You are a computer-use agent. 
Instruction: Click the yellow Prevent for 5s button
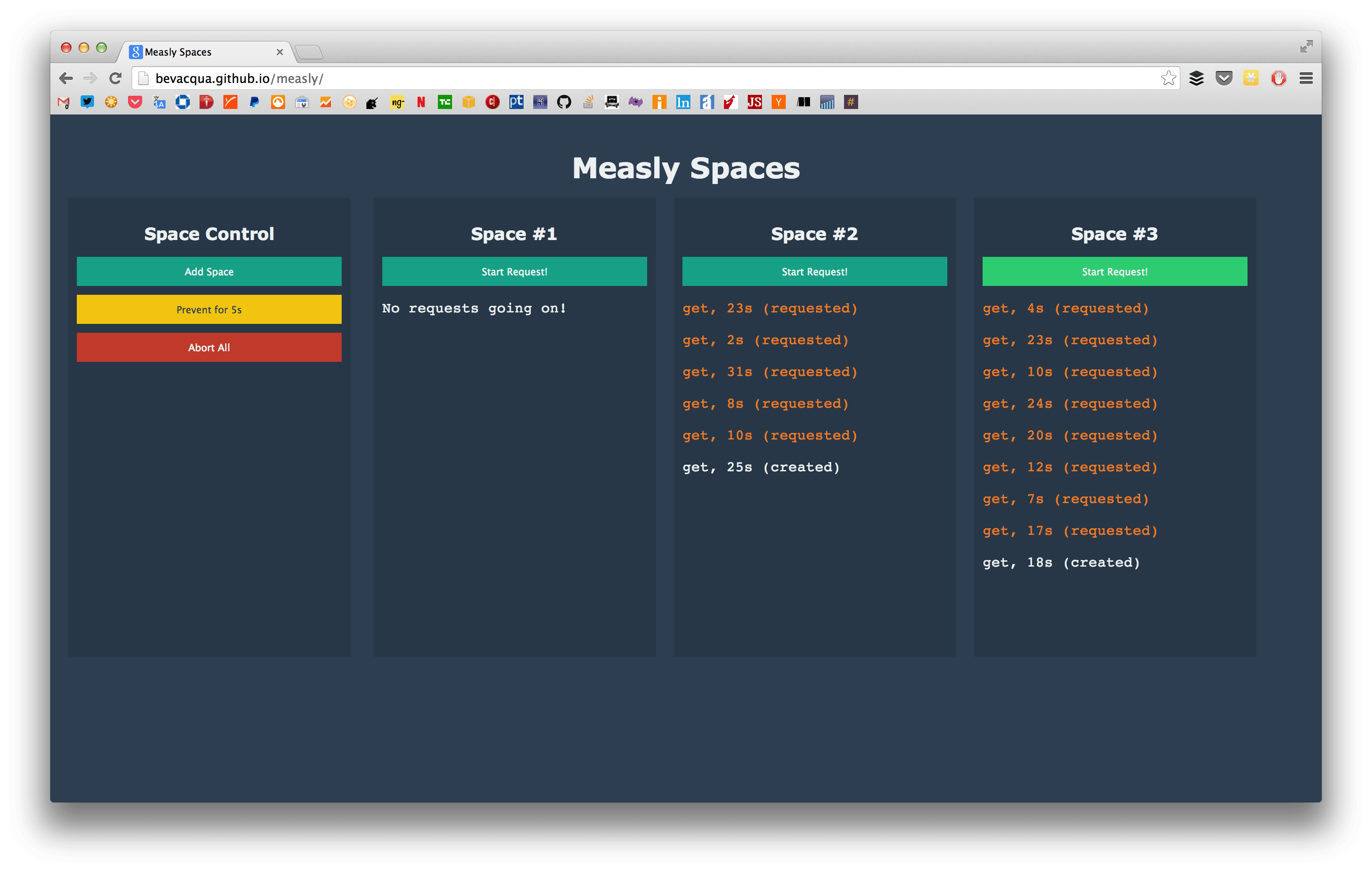[x=209, y=309]
